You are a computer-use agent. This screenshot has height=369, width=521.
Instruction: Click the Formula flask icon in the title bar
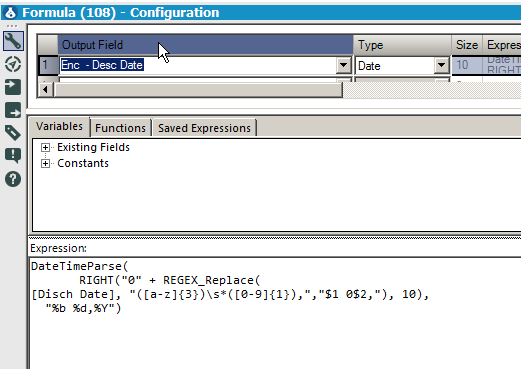tap(11, 13)
